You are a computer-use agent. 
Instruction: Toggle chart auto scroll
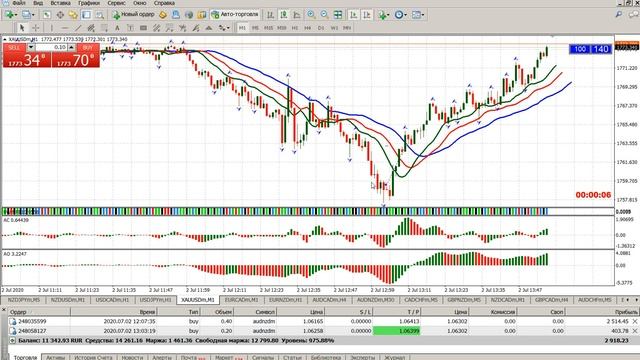[x=353, y=15]
